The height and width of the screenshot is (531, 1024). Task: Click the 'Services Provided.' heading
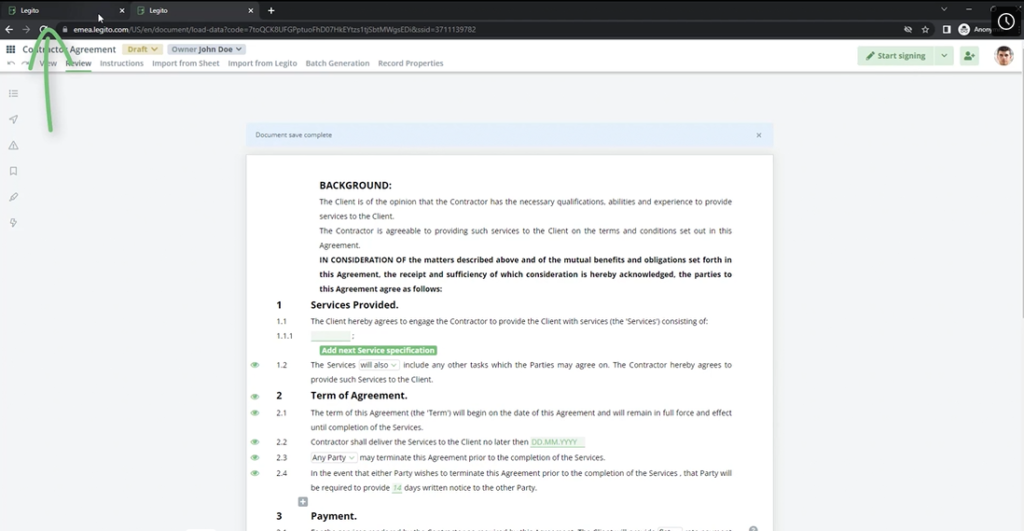(x=355, y=305)
